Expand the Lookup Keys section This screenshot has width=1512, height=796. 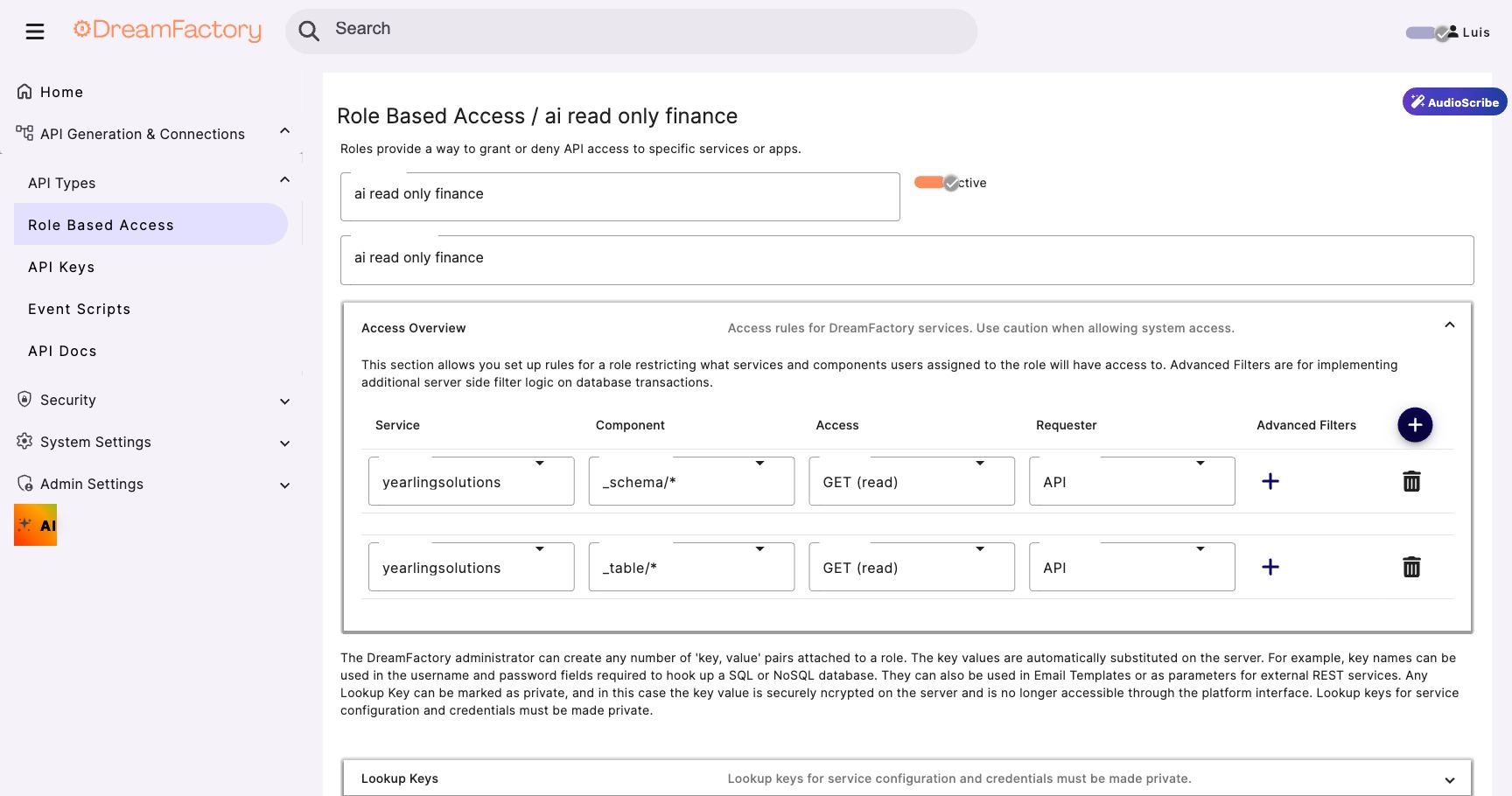(x=1450, y=778)
